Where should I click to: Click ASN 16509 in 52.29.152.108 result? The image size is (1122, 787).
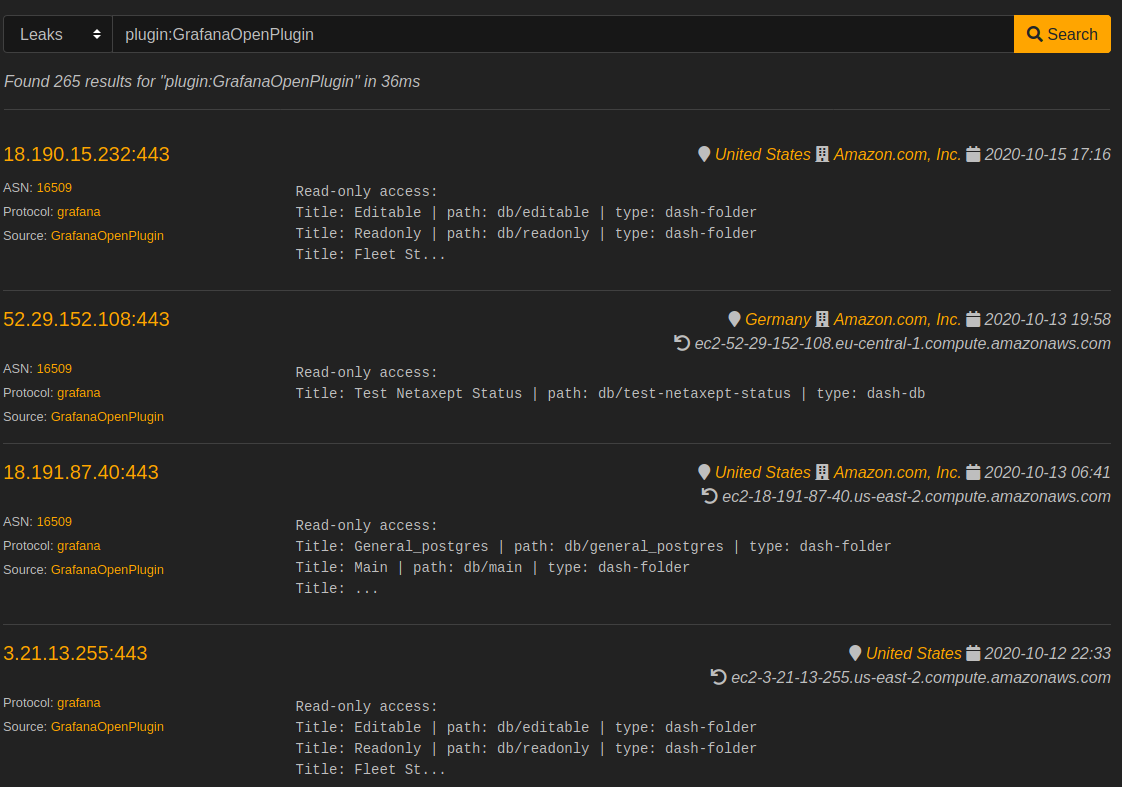pos(54,369)
